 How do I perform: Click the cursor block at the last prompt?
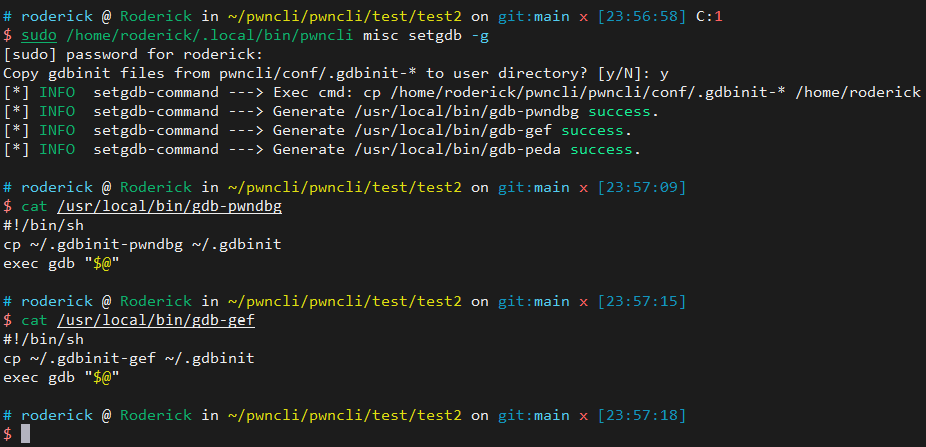pyautogui.click(x=26, y=434)
